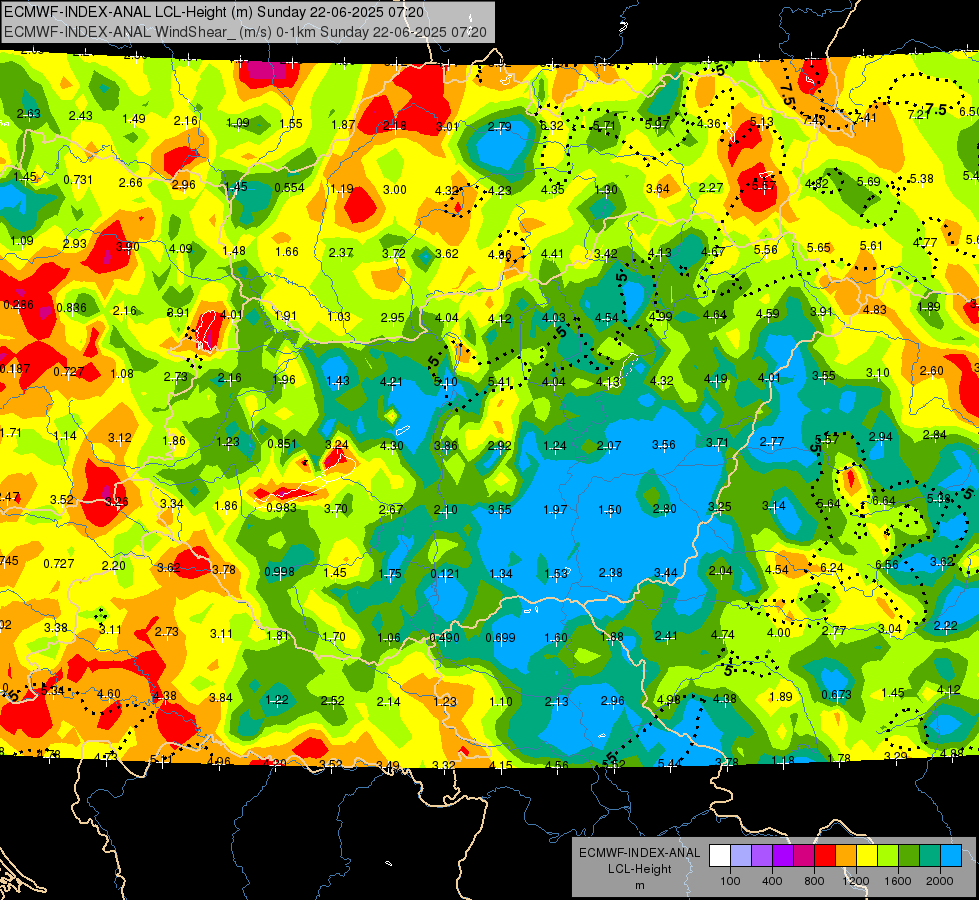979x900 pixels.
Task: Click the wind shear value 6.32
Action: point(552,126)
